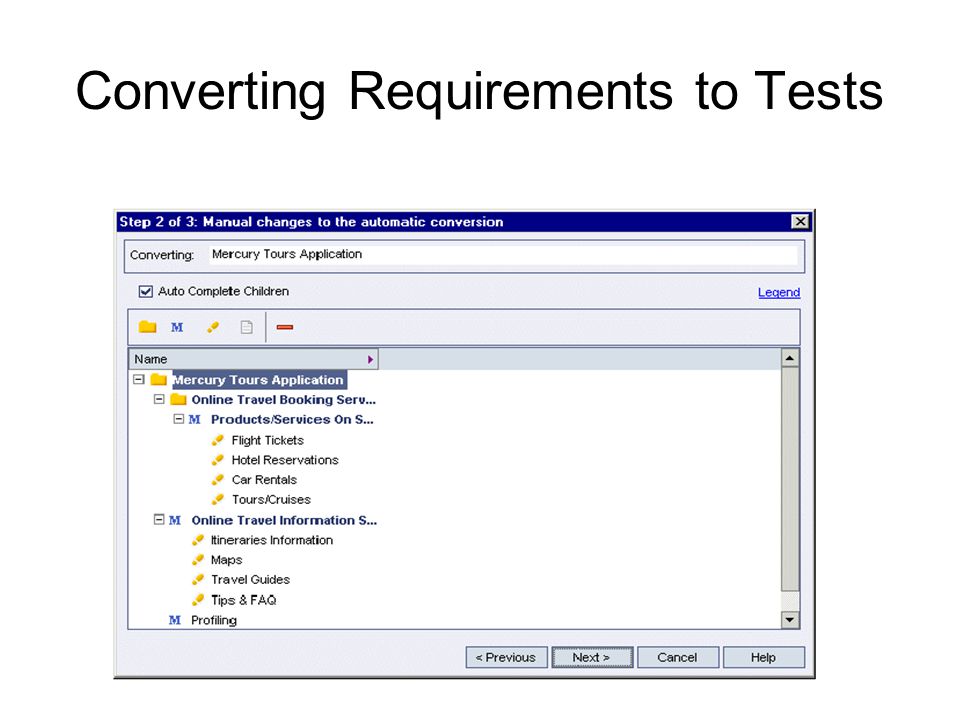Viewport: 960px width, 720px height.
Task: Open the Help button
Action: pyautogui.click(x=763, y=658)
